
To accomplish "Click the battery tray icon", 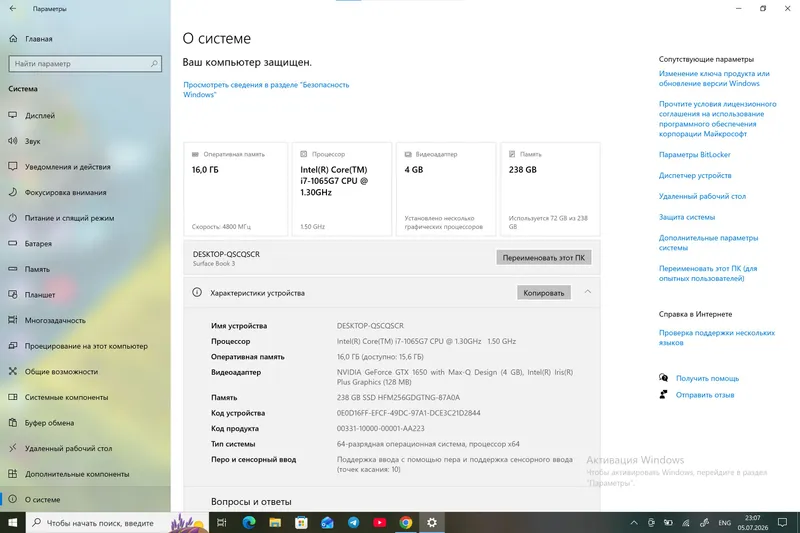I will (x=668, y=523).
